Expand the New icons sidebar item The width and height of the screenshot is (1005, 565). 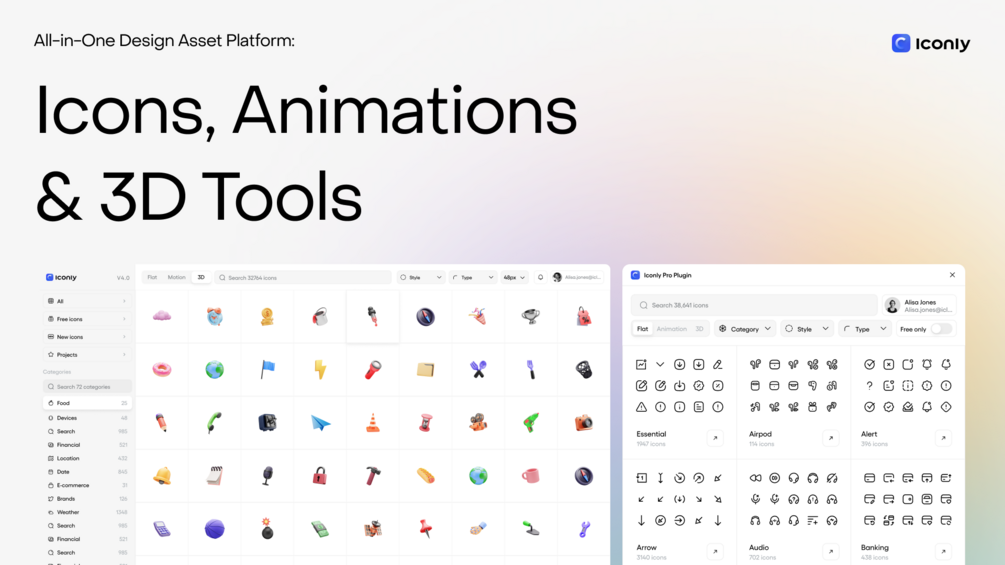click(x=87, y=337)
